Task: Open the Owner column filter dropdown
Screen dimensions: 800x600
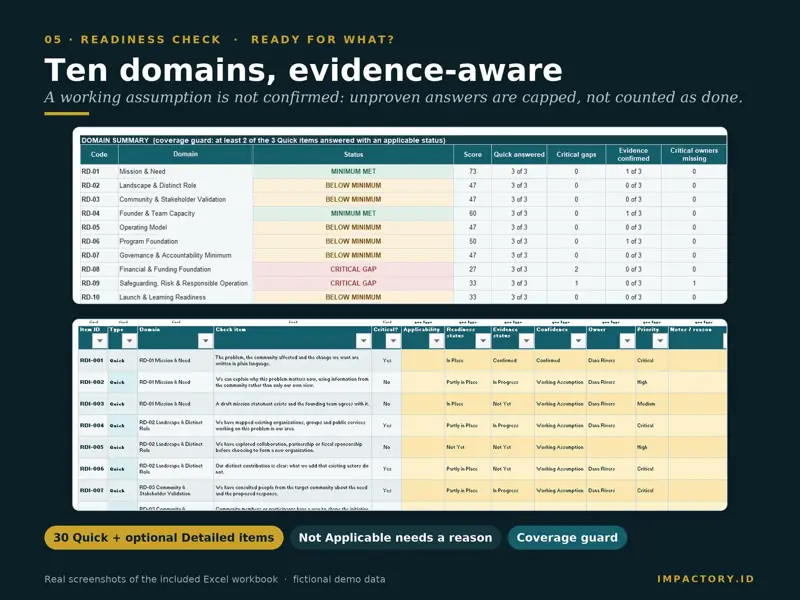Action: click(x=627, y=340)
